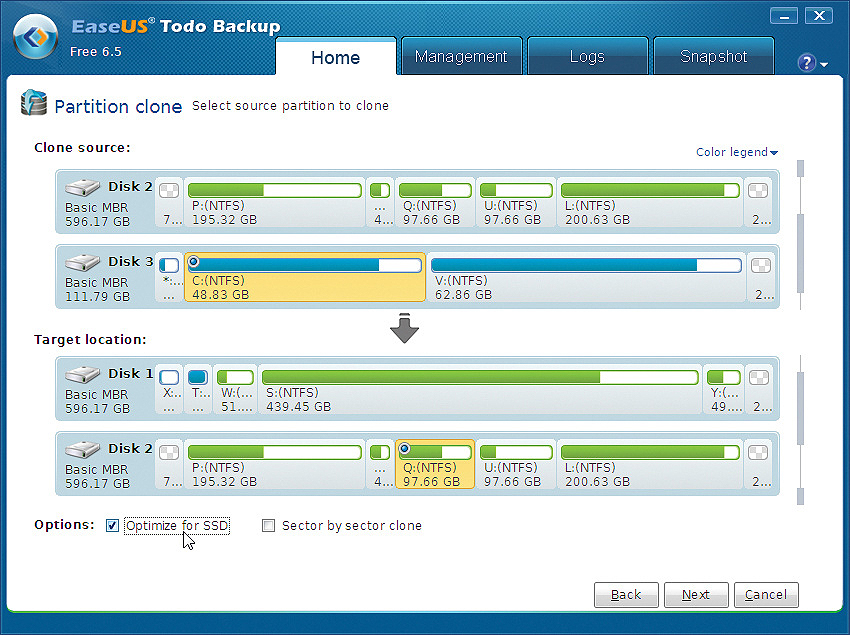850x635 pixels.
Task: Open the help menu dropdown arrow
Action: tap(824, 65)
